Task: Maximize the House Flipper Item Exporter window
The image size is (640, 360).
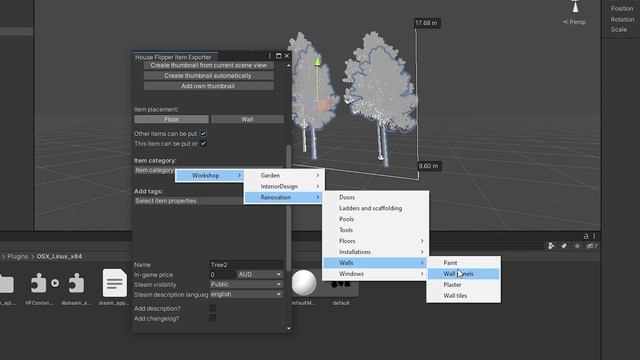Action: coord(278,56)
